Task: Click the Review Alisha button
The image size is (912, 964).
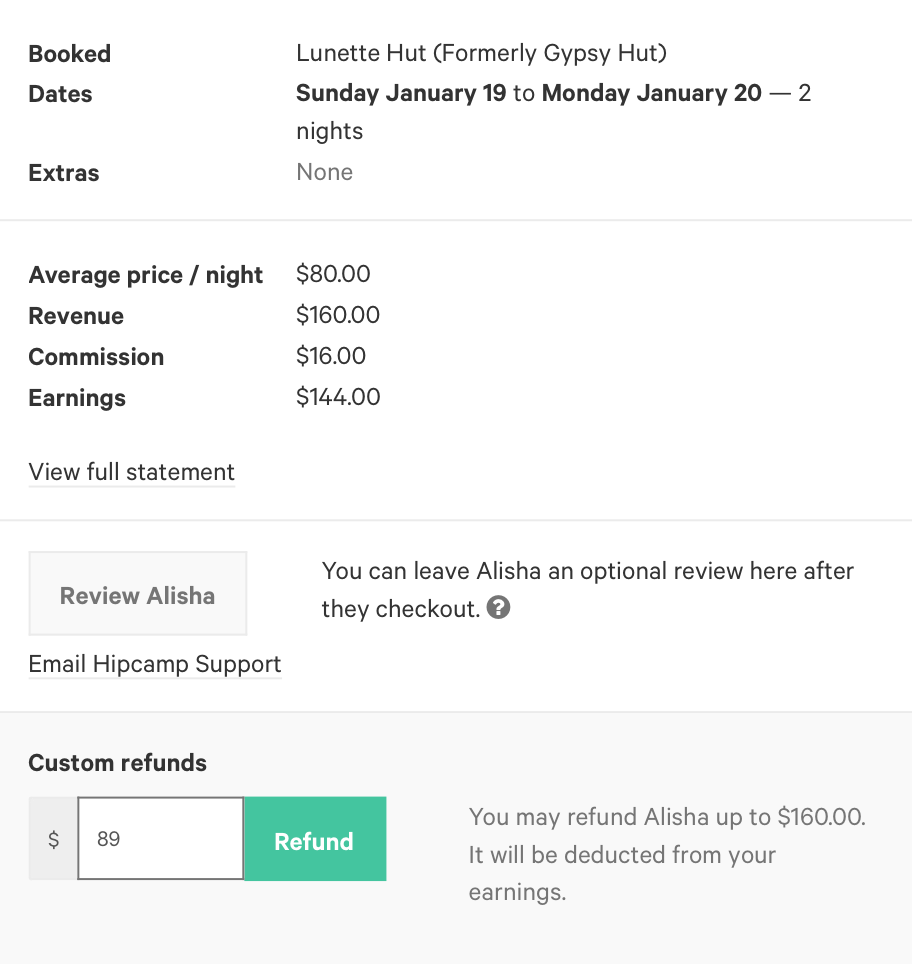Action: click(x=138, y=593)
